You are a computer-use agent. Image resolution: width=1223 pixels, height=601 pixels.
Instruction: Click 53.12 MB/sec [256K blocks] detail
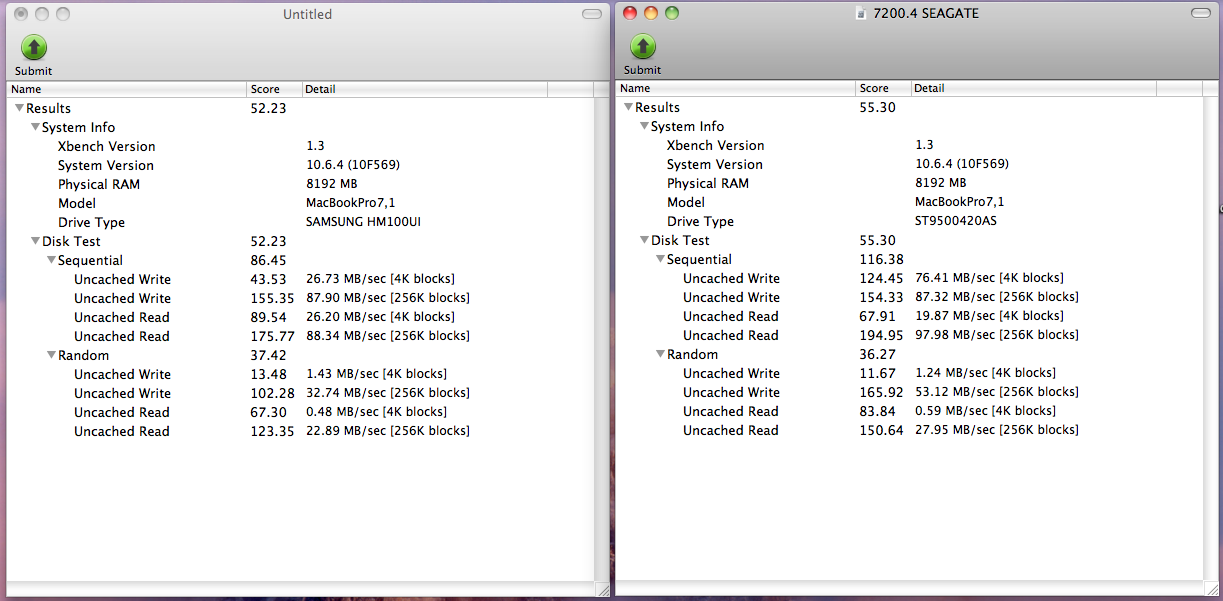coord(997,392)
